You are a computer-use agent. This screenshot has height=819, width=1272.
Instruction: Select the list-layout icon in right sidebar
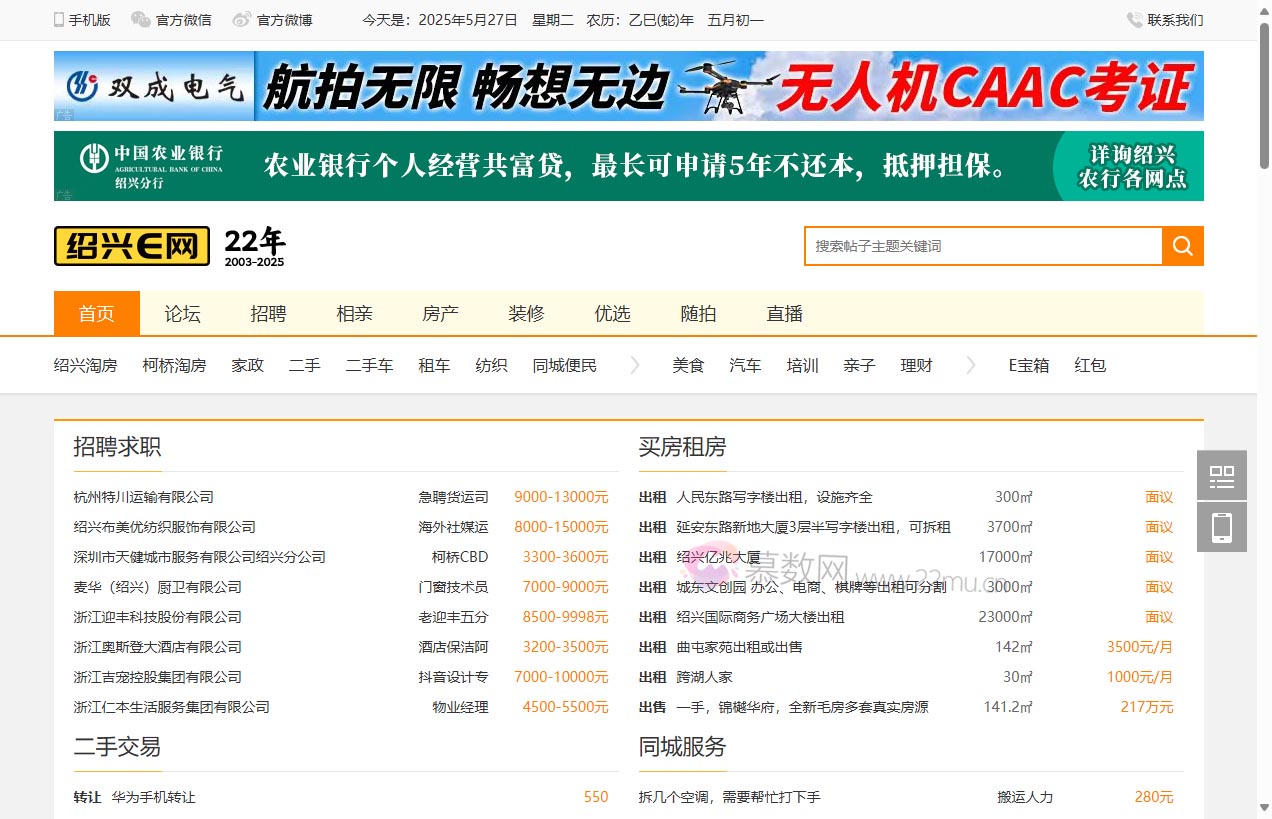pyautogui.click(x=1221, y=475)
